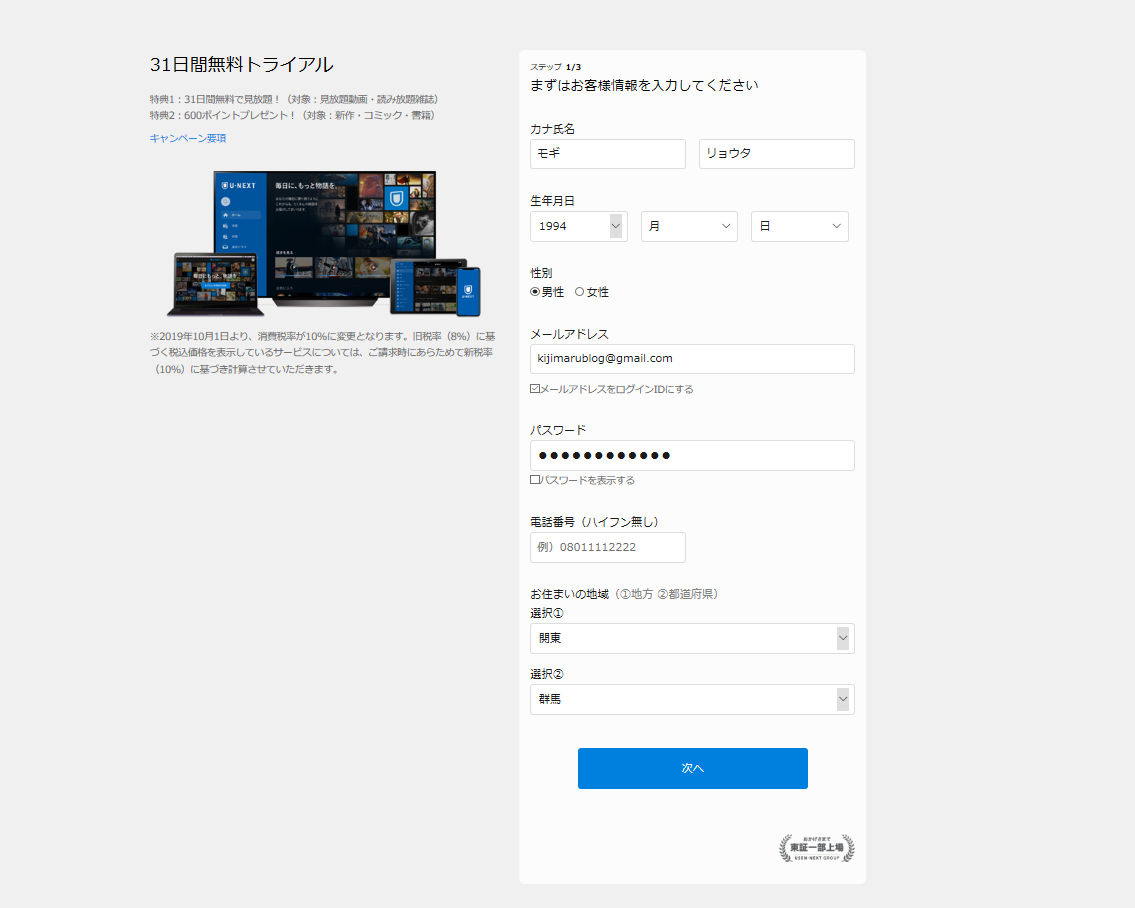Image resolution: width=1135 pixels, height=908 pixels.
Task: Toggle メールアドレスをログインIDにする checkbox
Action: (535, 389)
